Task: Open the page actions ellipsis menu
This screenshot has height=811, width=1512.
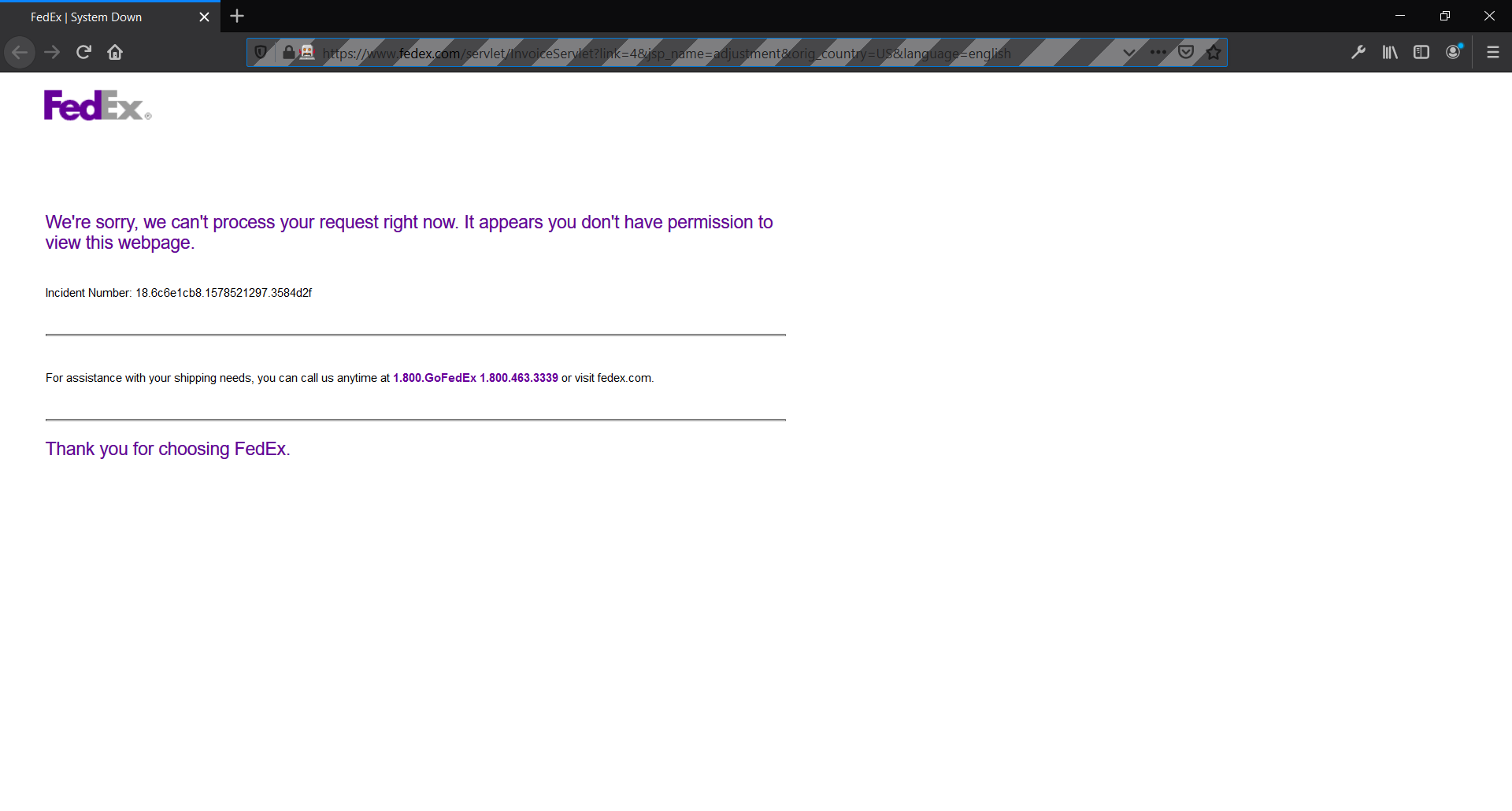Action: (x=1158, y=53)
